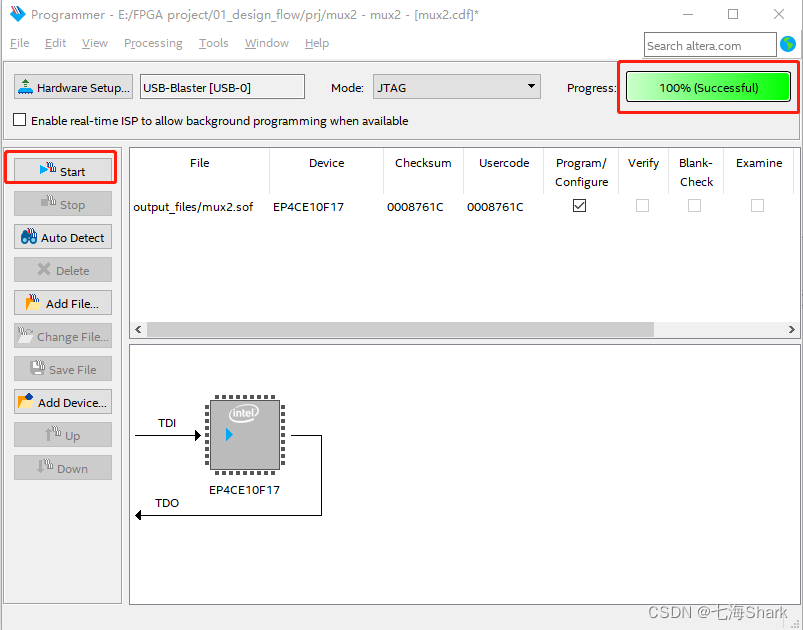Move the device Down in chain
This screenshot has width=803, height=630.
click(x=62, y=468)
